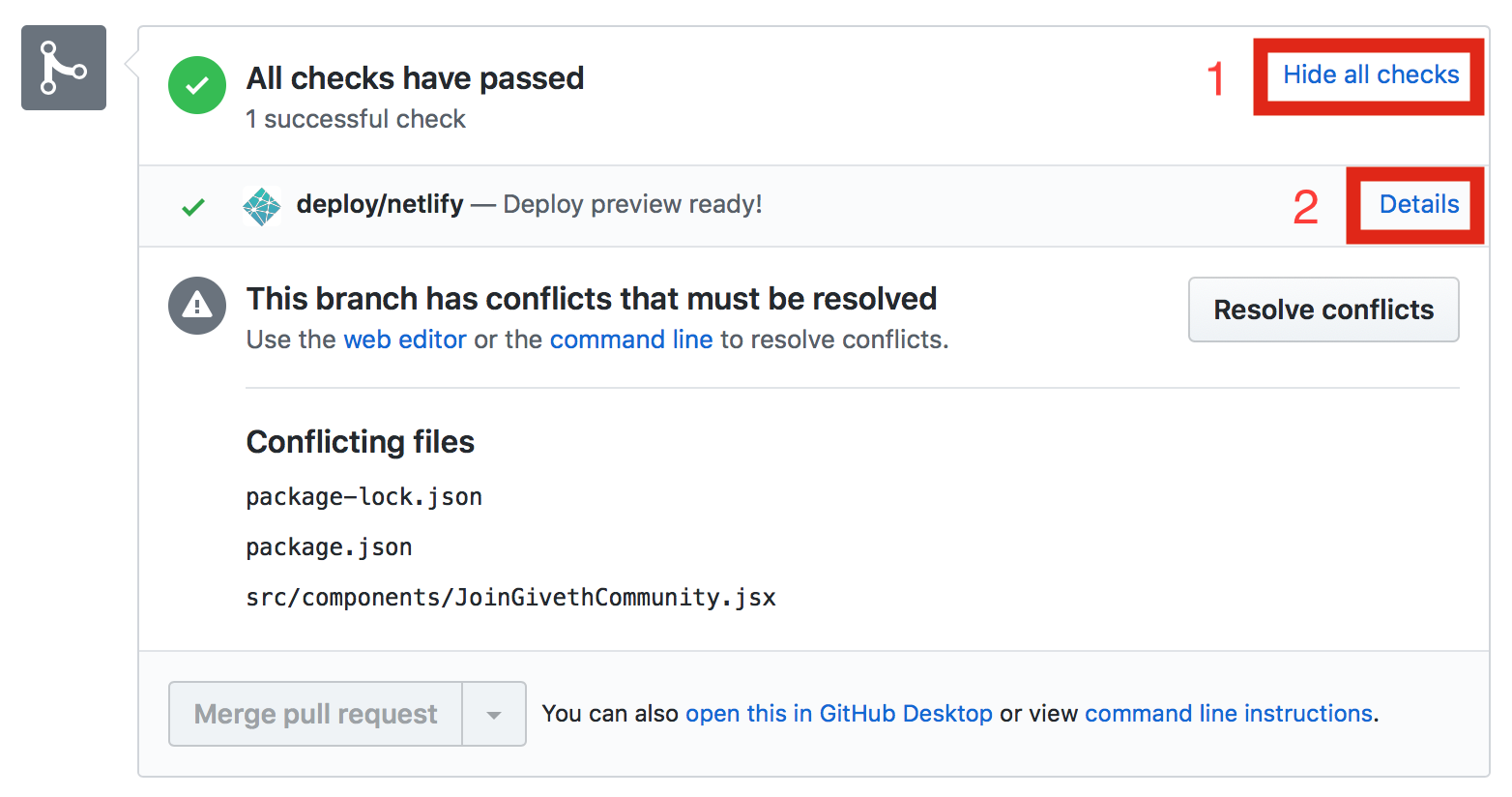The height and width of the screenshot is (797, 1512).
Task: Click the green checks-passed circle icon
Action: (197, 85)
